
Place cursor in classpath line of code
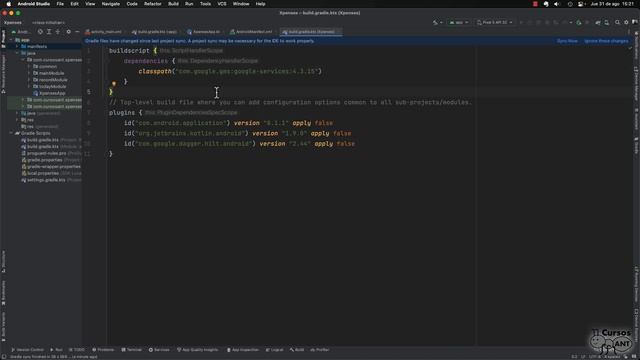point(230,71)
